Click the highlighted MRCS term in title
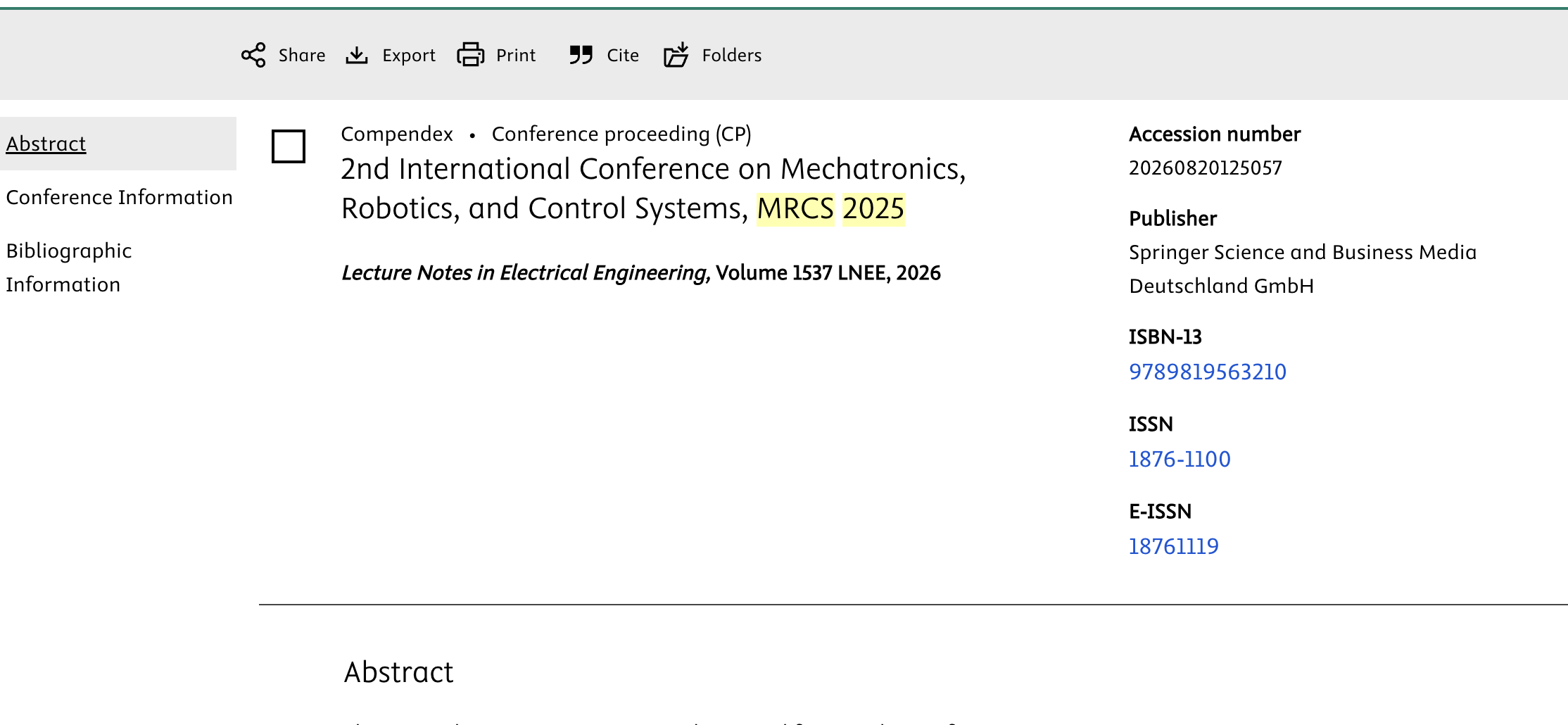This screenshot has width=1568, height=725. pyautogui.click(x=795, y=209)
